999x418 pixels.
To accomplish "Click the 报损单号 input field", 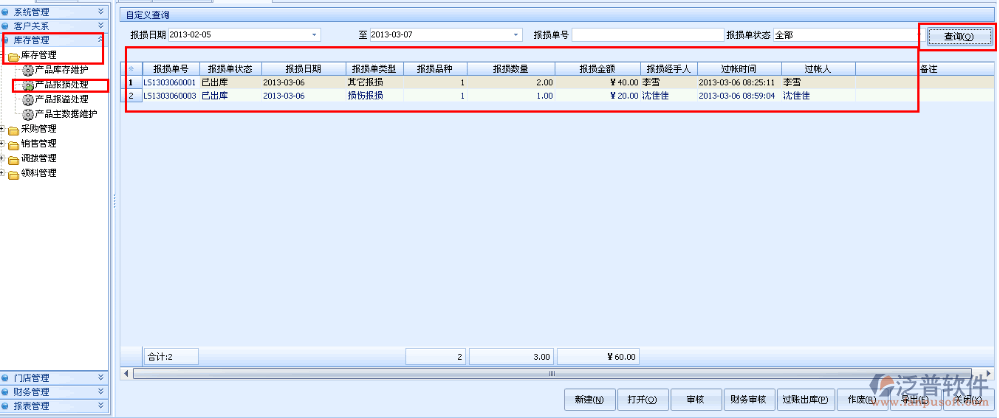I will [646, 35].
